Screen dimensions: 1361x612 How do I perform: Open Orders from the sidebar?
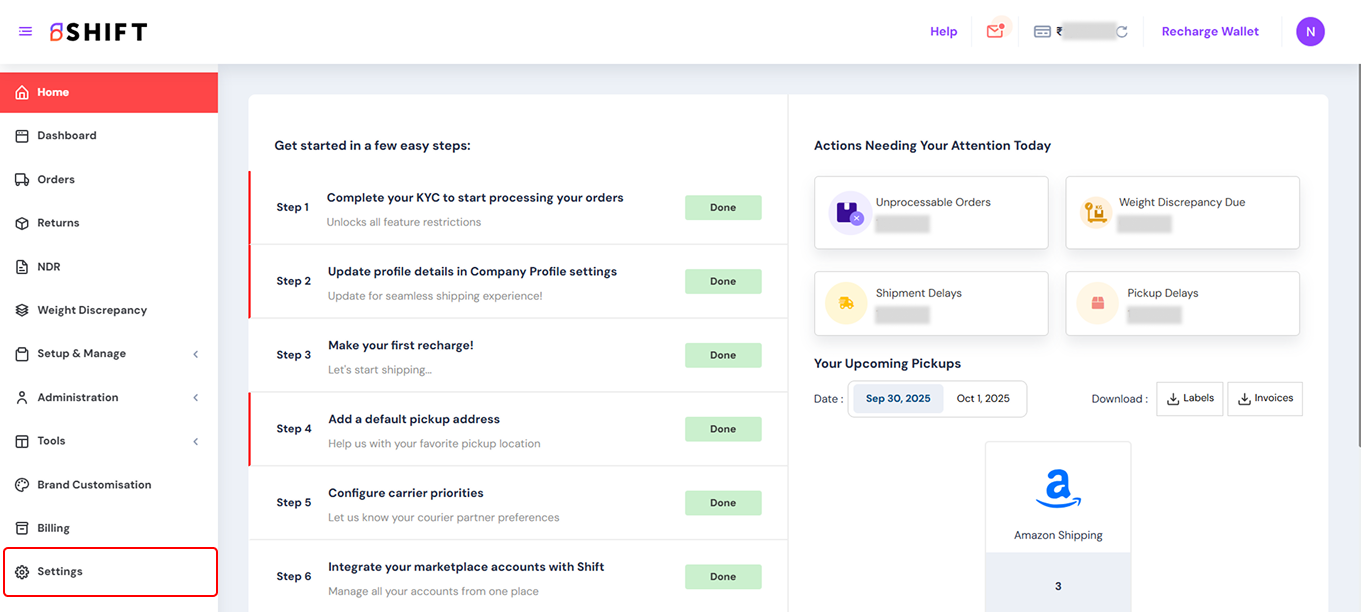[x=56, y=180]
